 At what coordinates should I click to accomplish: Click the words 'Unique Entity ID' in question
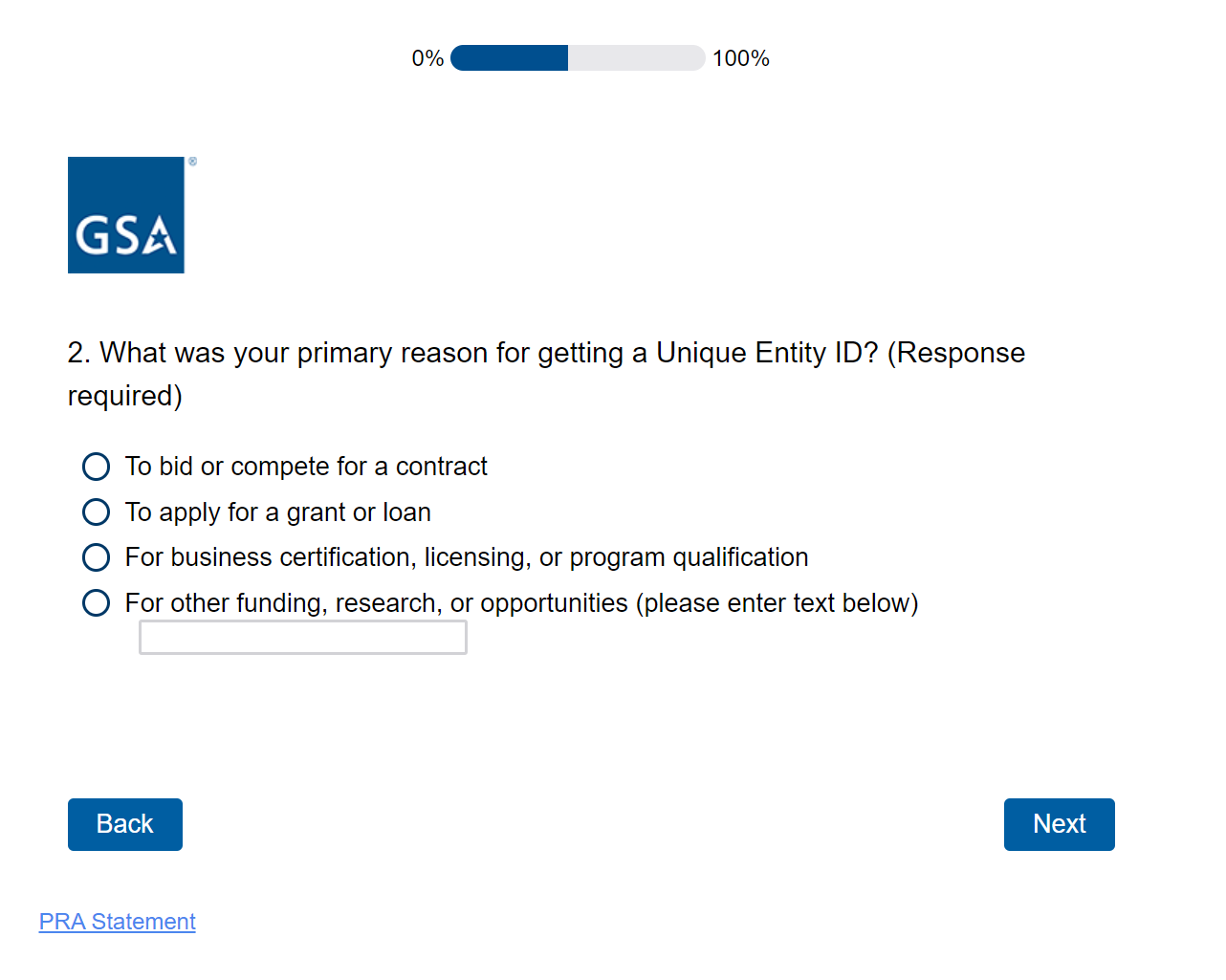point(759,353)
